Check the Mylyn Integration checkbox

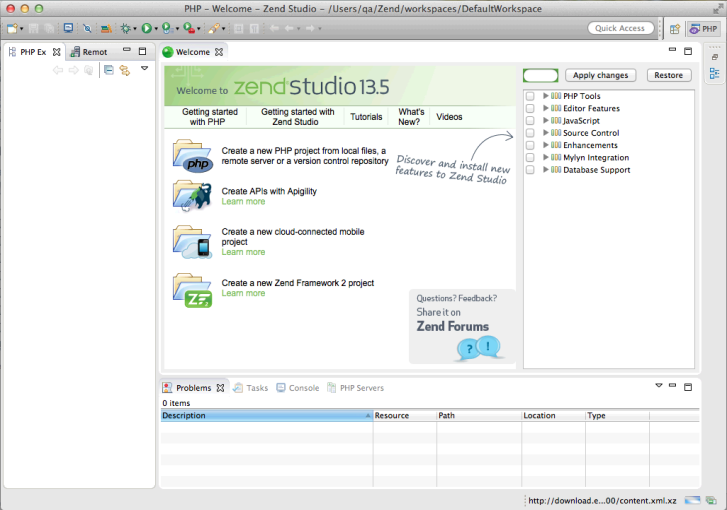[530, 157]
